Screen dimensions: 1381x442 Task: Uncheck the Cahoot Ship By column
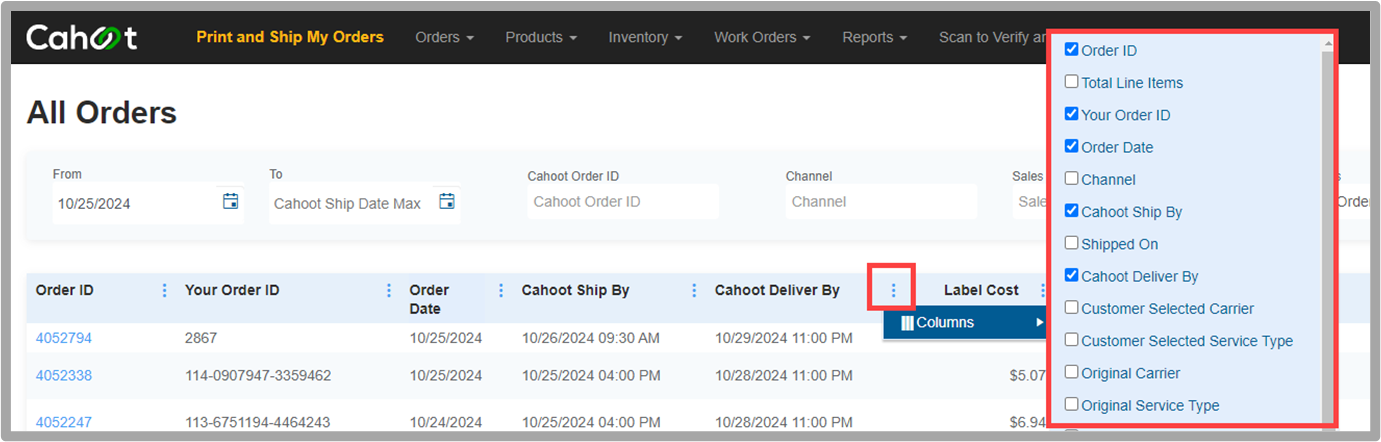tap(1072, 211)
